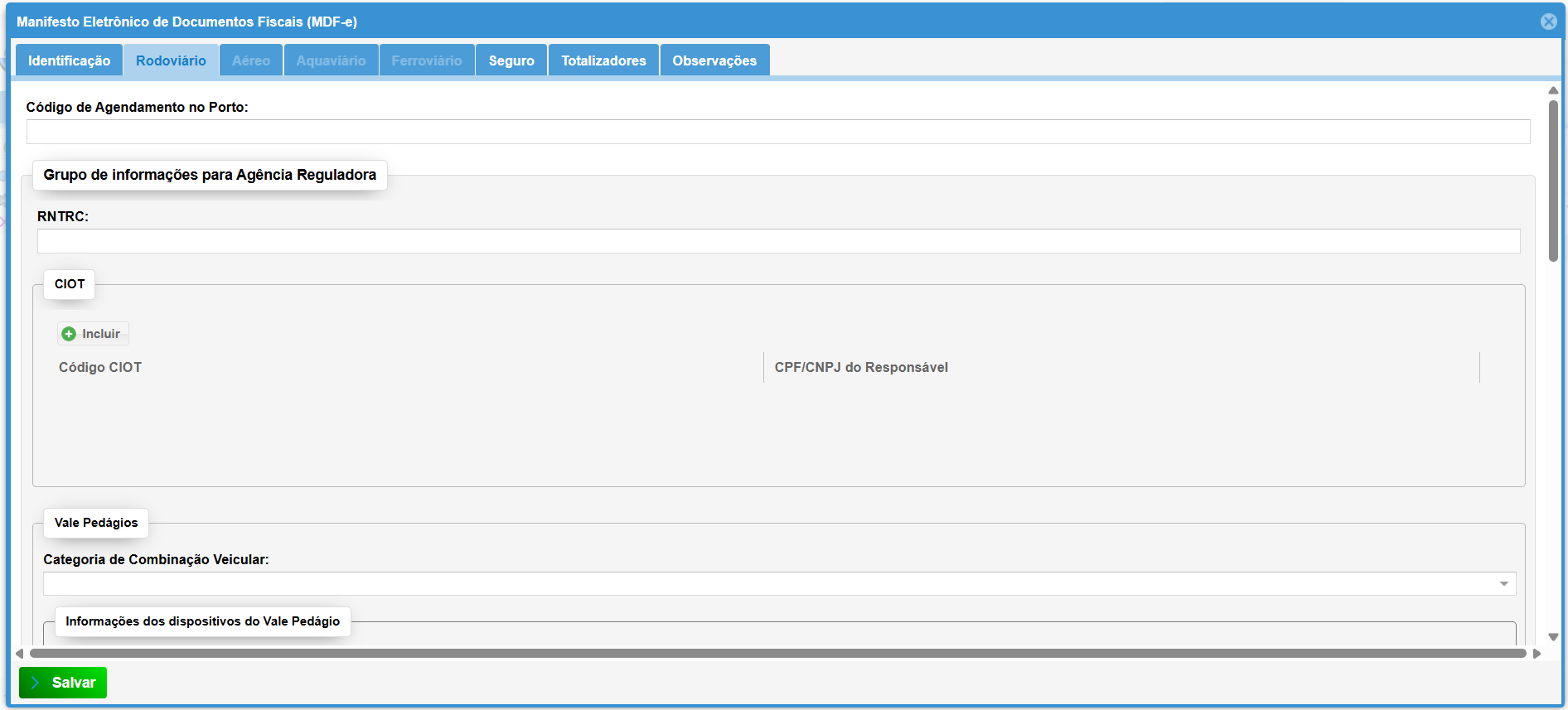Click the vertical scrollbar down arrow
This screenshot has width=1568, height=710.
coord(1553,637)
